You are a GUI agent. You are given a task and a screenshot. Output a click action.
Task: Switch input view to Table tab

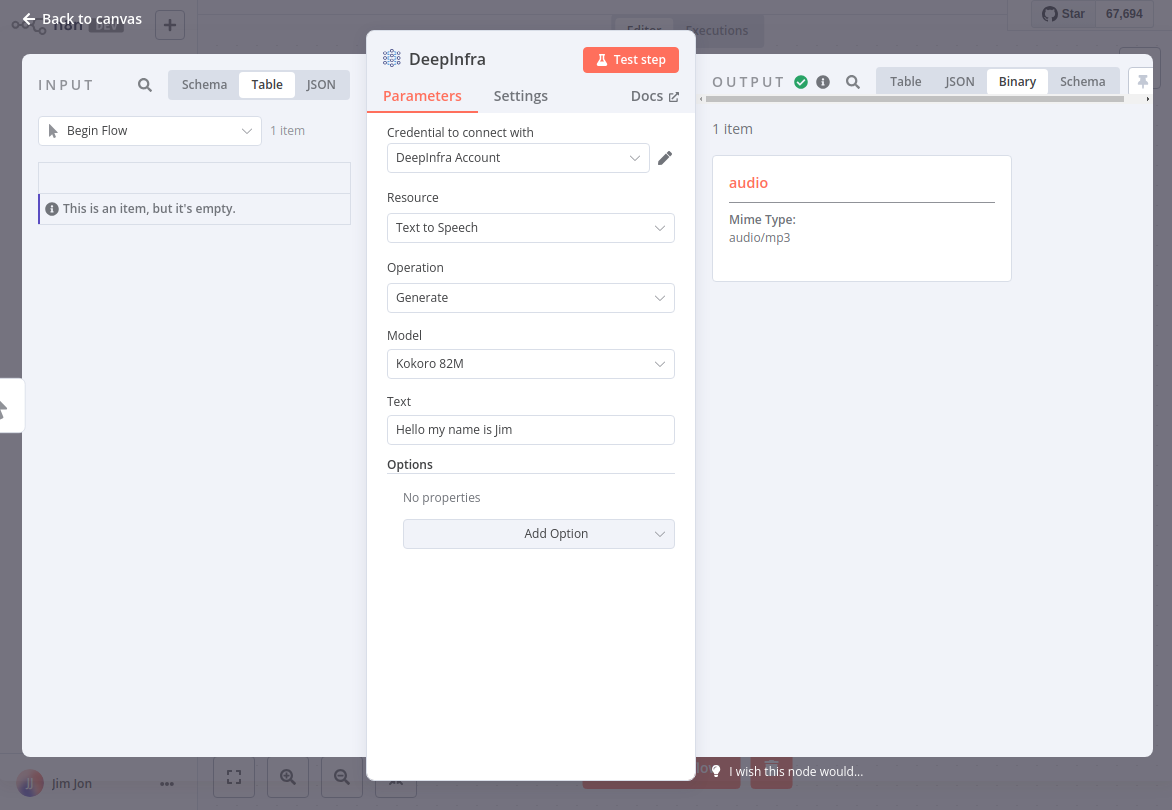(x=267, y=84)
